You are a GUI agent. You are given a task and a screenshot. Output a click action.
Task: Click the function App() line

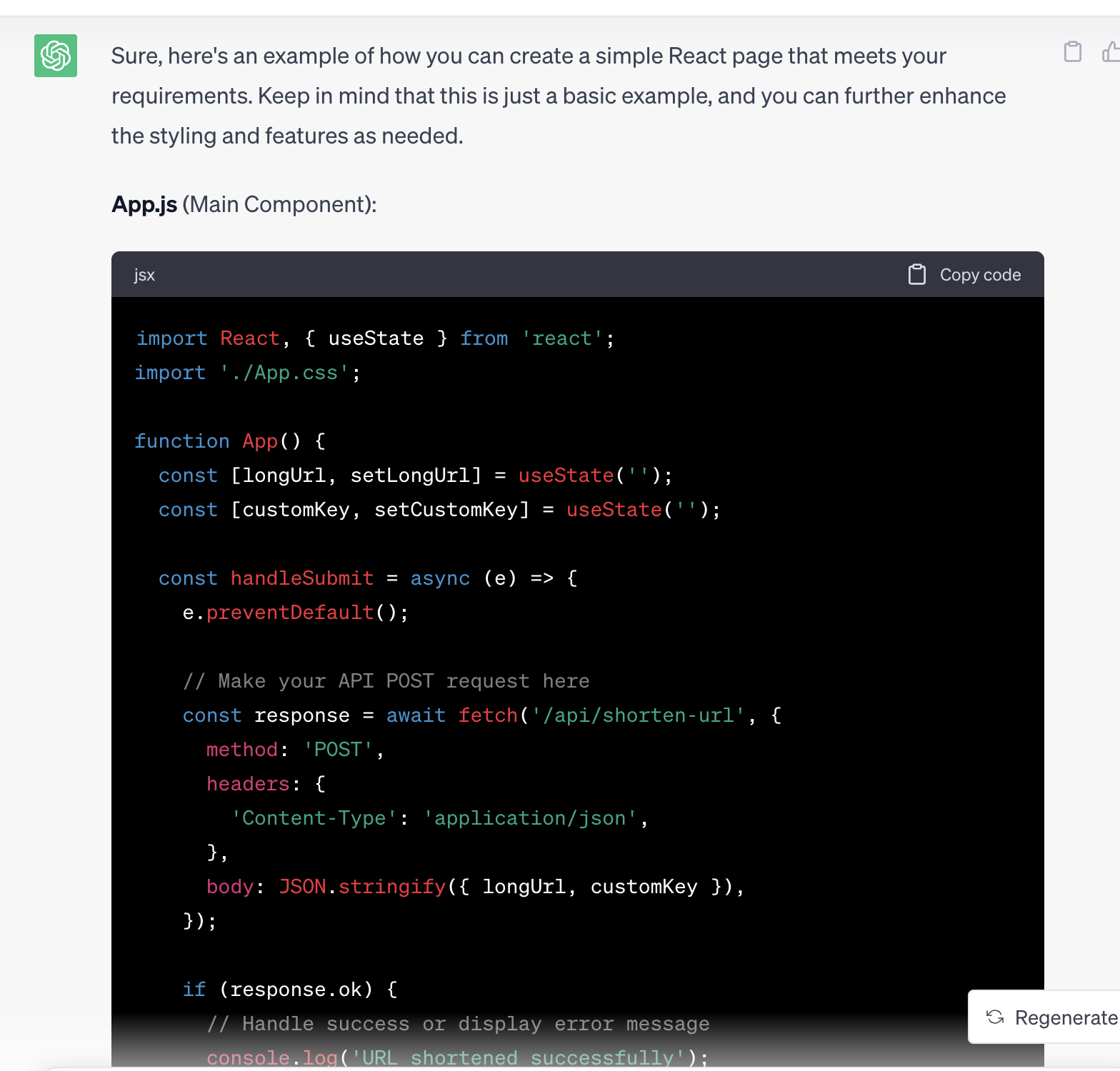pos(230,441)
